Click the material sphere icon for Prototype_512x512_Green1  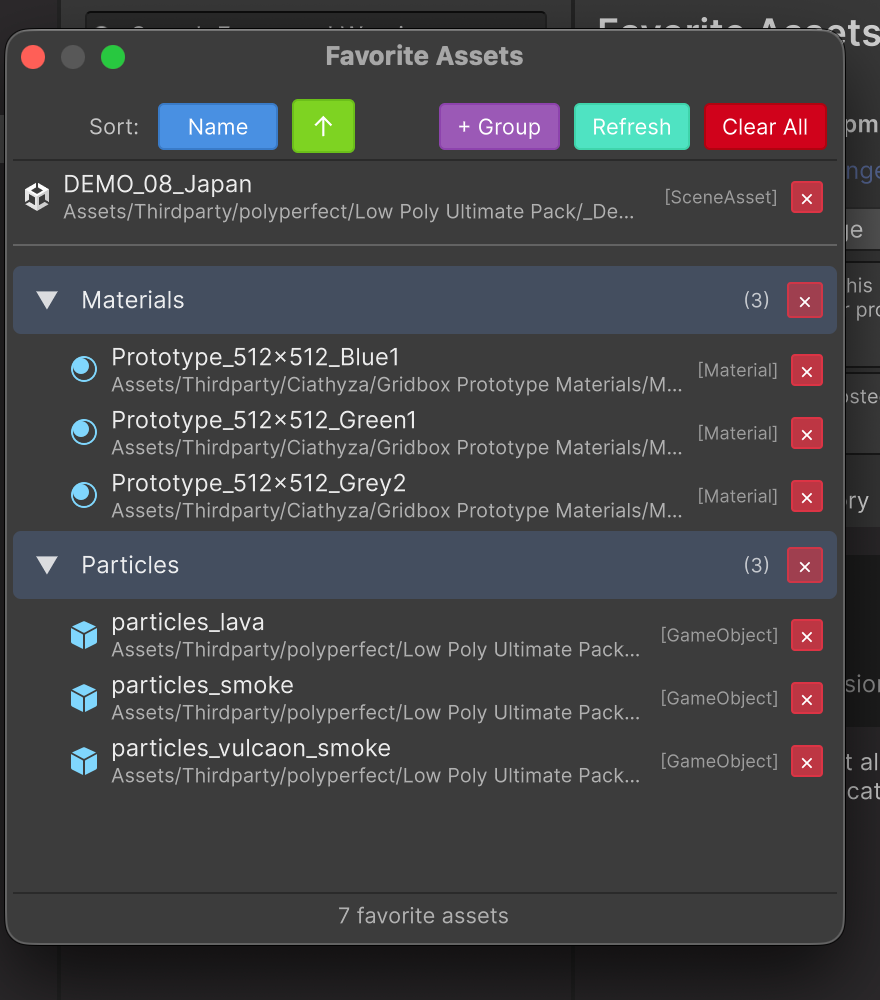(84, 432)
